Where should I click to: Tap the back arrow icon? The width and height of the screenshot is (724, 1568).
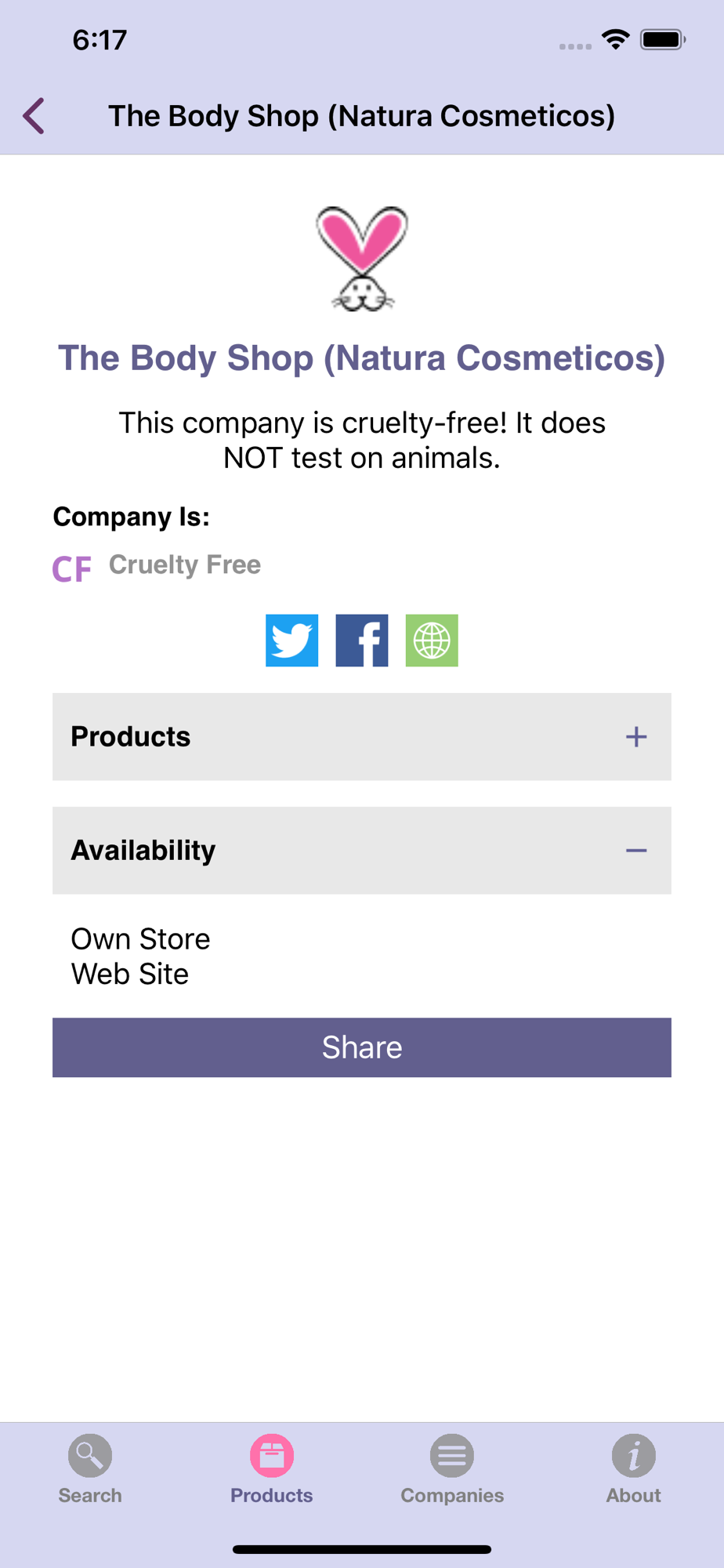click(34, 116)
